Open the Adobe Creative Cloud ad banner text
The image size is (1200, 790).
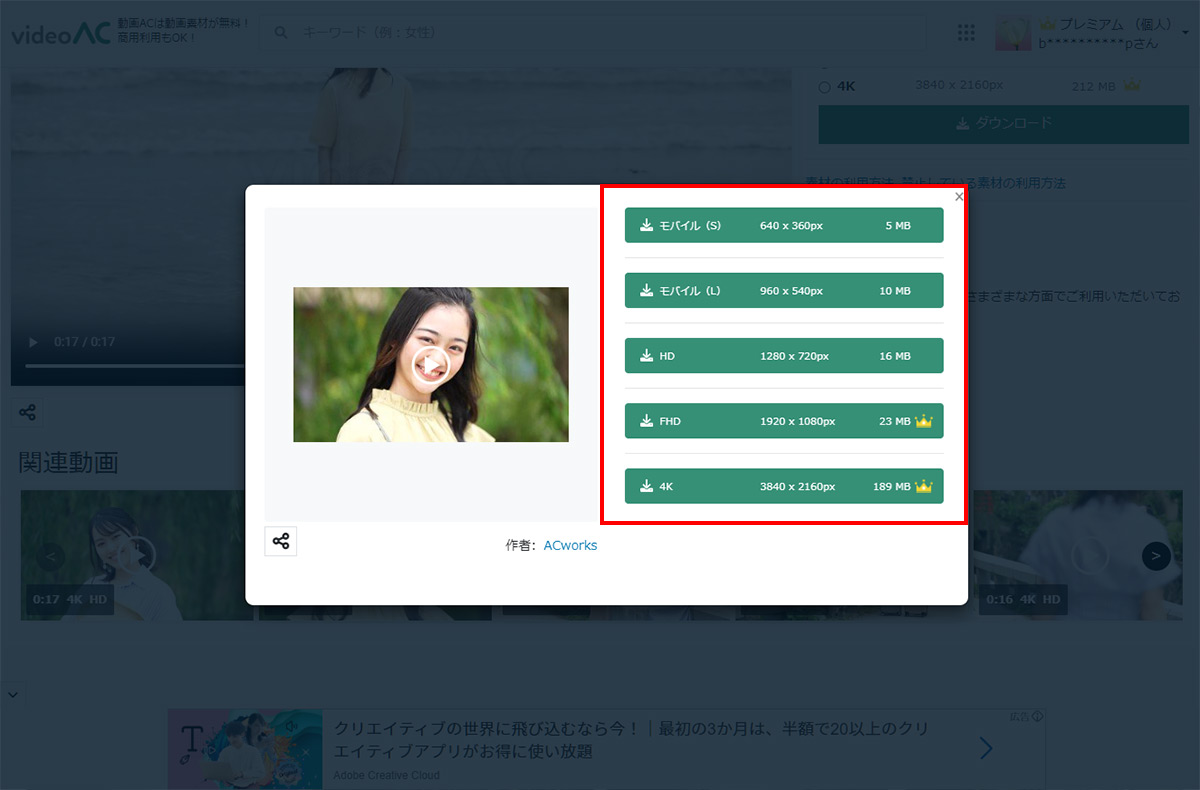(632, 739)
